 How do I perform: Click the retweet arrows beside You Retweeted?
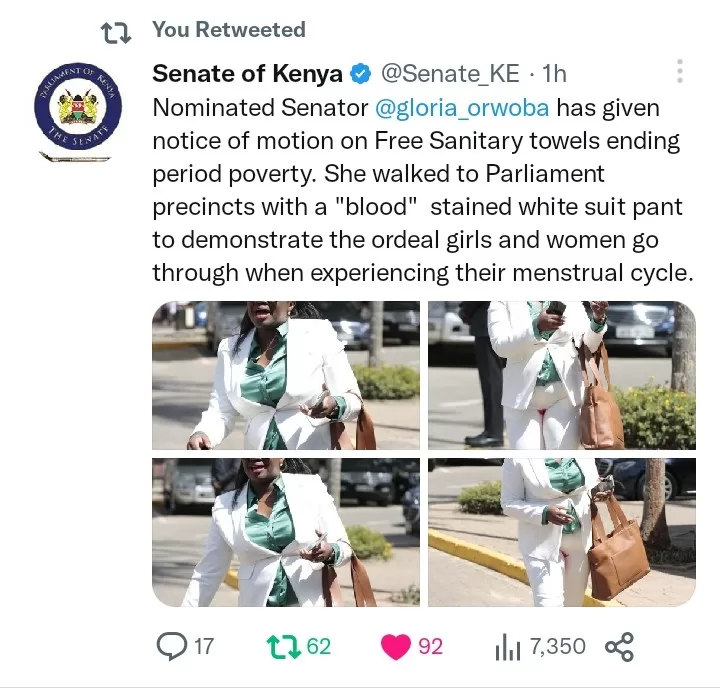pos(116,33)
